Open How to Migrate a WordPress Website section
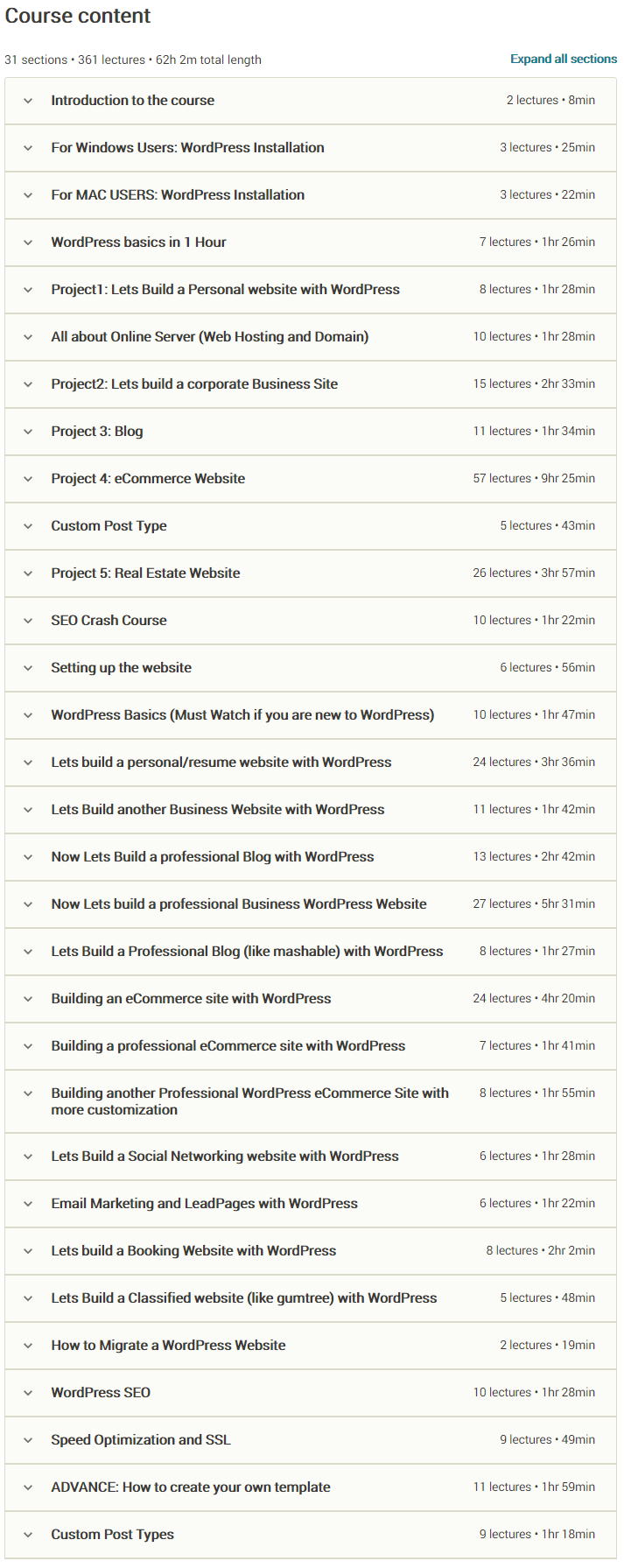Viewport: 624px width, 1568px height. 311,1346
